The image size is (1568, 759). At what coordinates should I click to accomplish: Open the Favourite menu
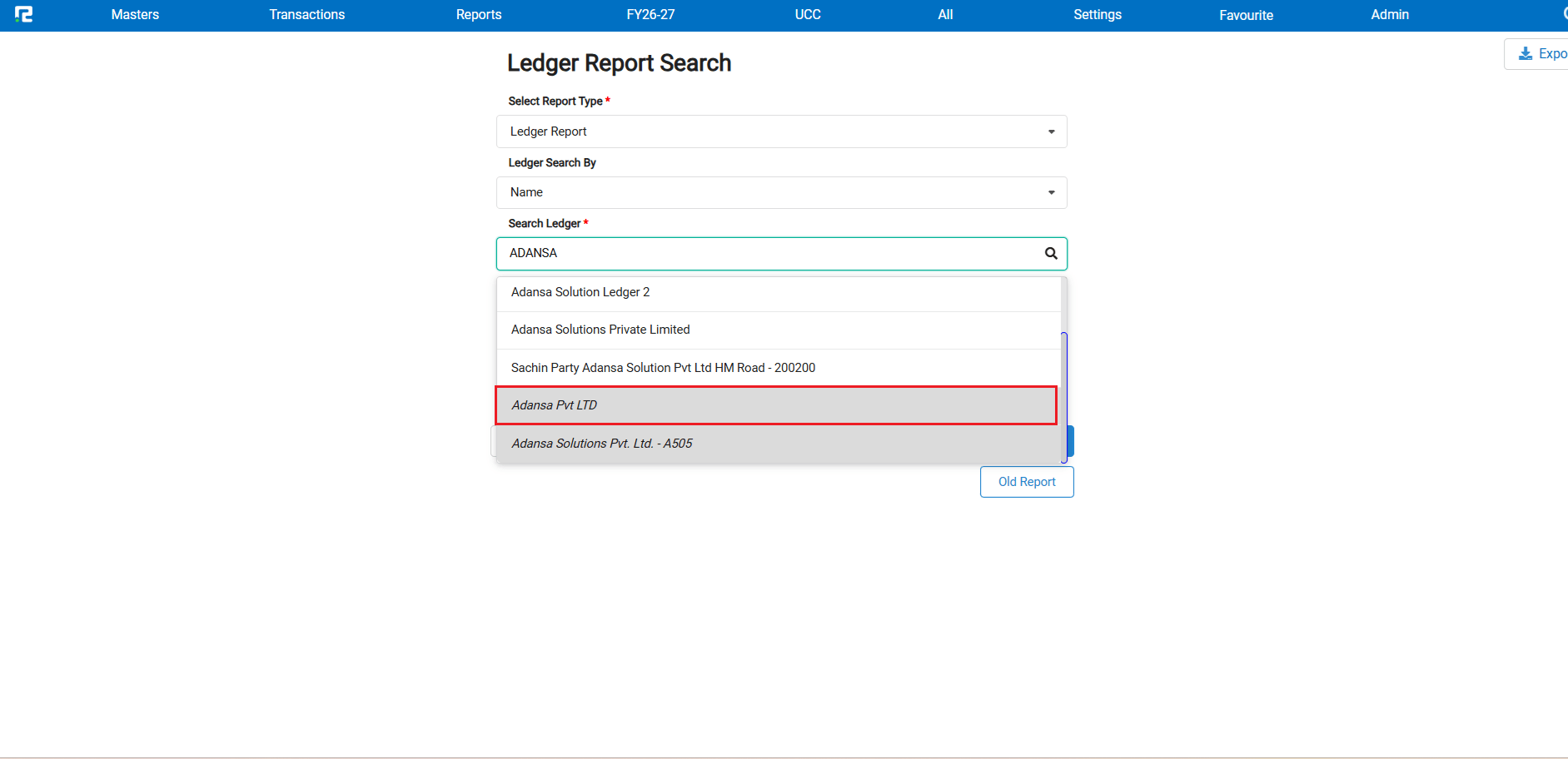1245,14
